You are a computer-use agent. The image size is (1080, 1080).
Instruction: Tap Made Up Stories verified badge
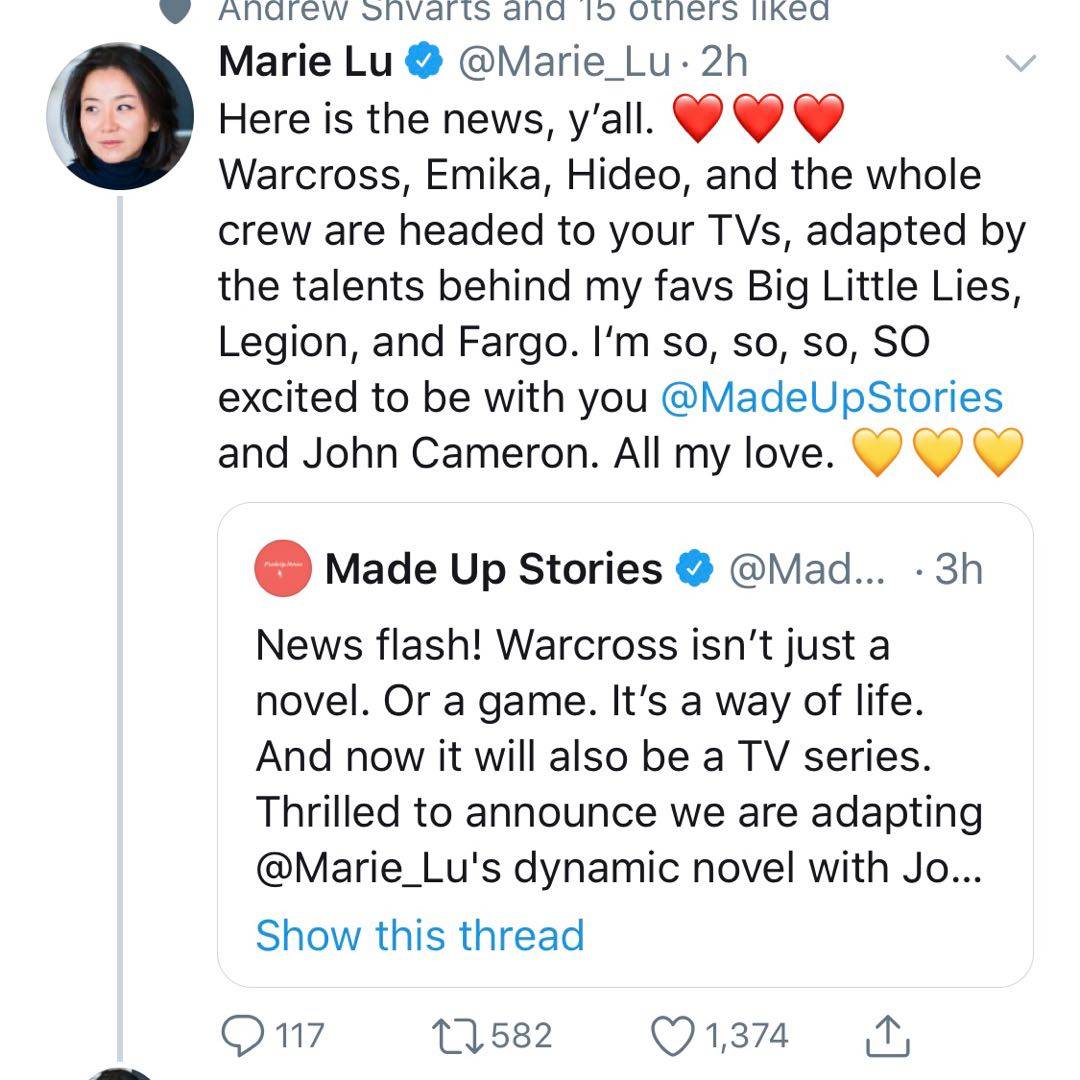(694, 570)
